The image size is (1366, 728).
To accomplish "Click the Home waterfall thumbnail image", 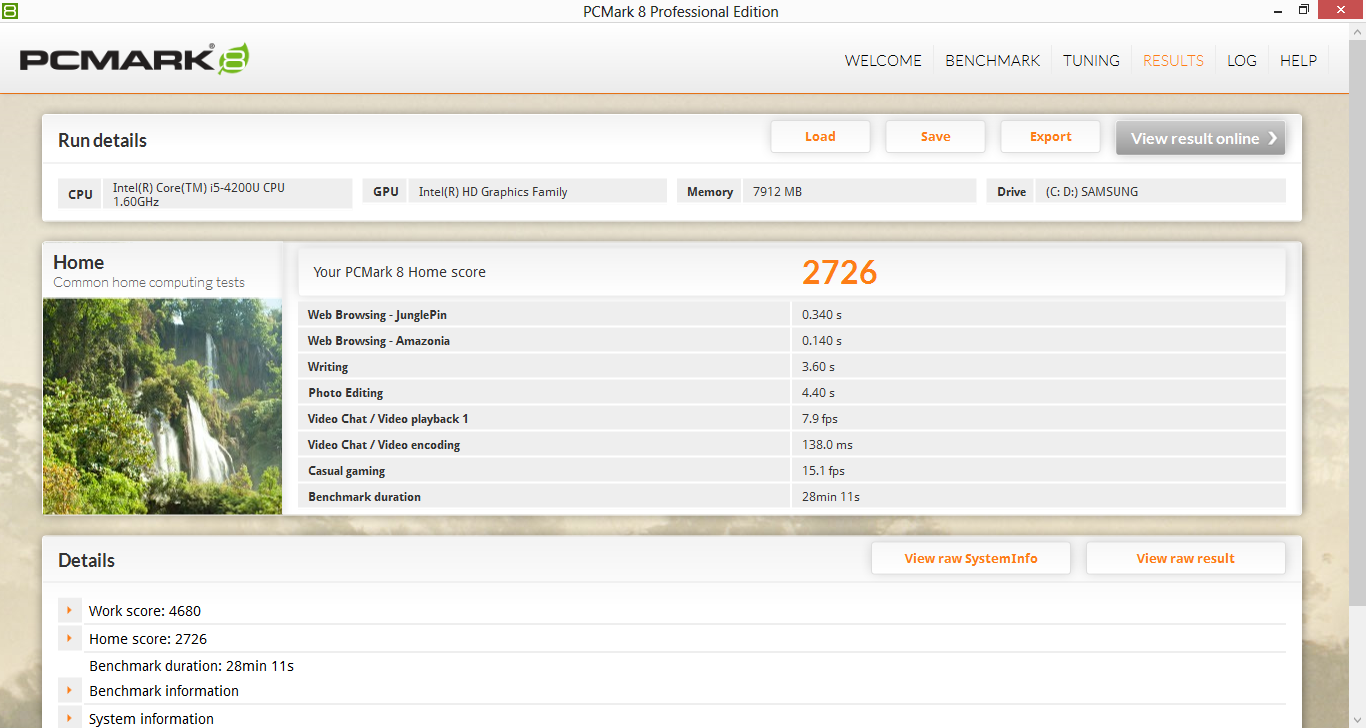I will click(x=162, y=406).
